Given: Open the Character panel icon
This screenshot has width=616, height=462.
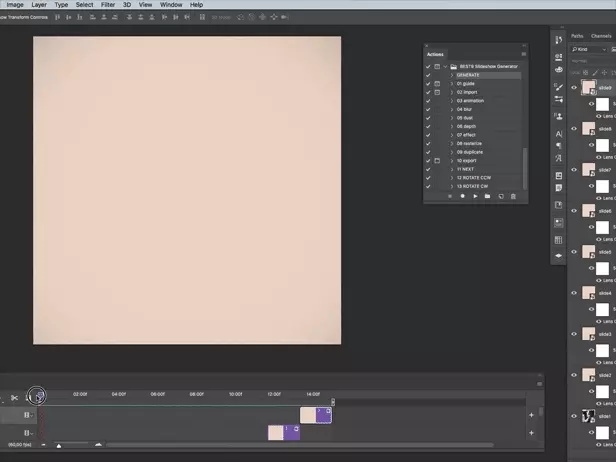Looking at the screenshot, I should click(x=558, y=134).
